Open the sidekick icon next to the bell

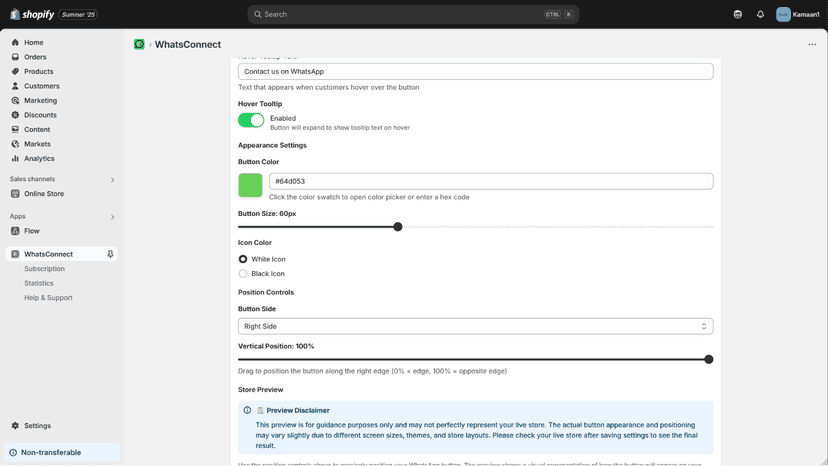(x=738, y=14)
